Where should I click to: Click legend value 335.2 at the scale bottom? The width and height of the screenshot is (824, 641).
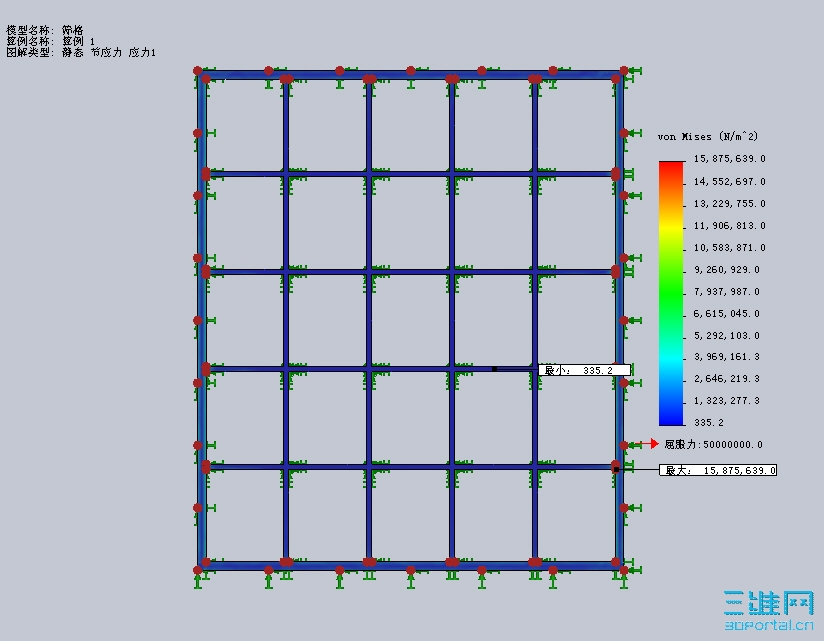point(709,423)
